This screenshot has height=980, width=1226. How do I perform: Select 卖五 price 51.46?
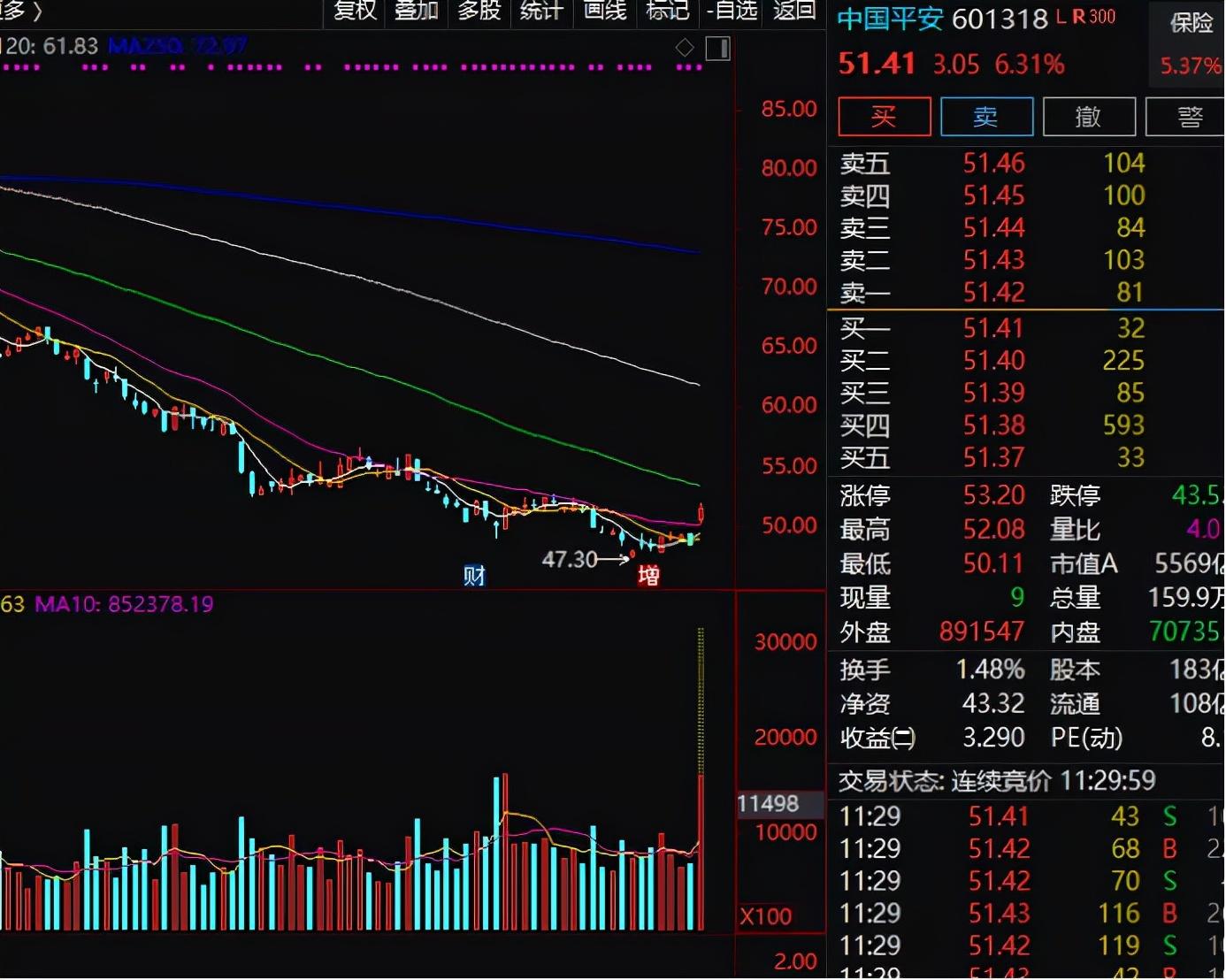(993, 163)
